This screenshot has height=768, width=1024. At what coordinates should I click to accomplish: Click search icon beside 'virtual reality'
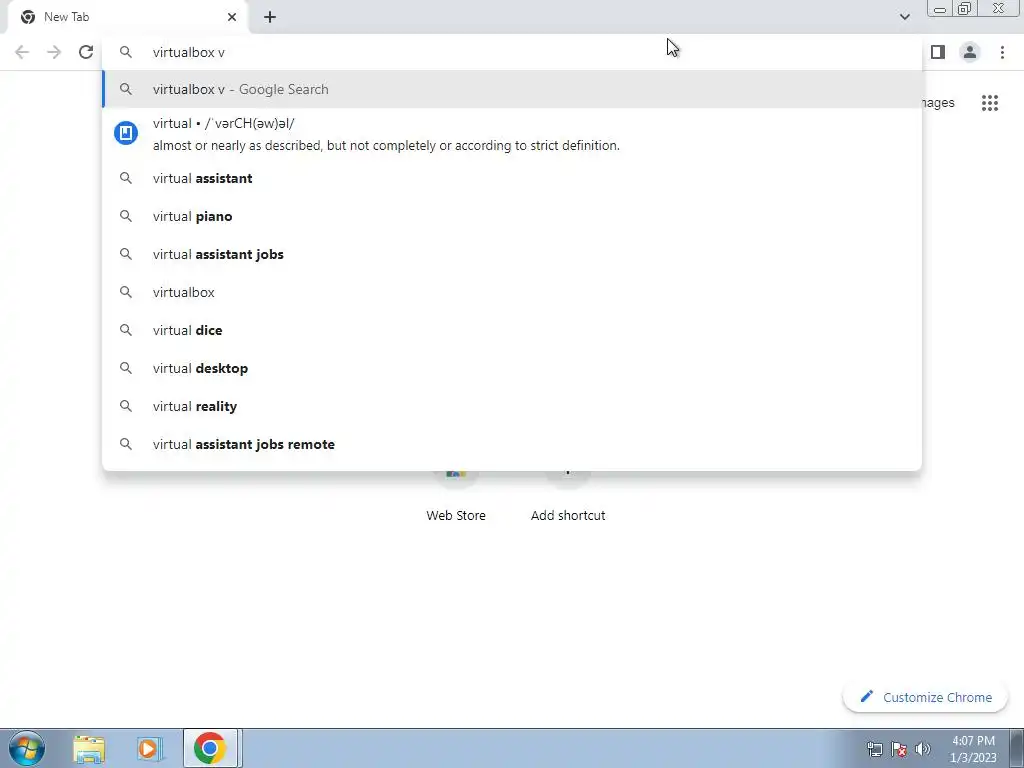126,406
